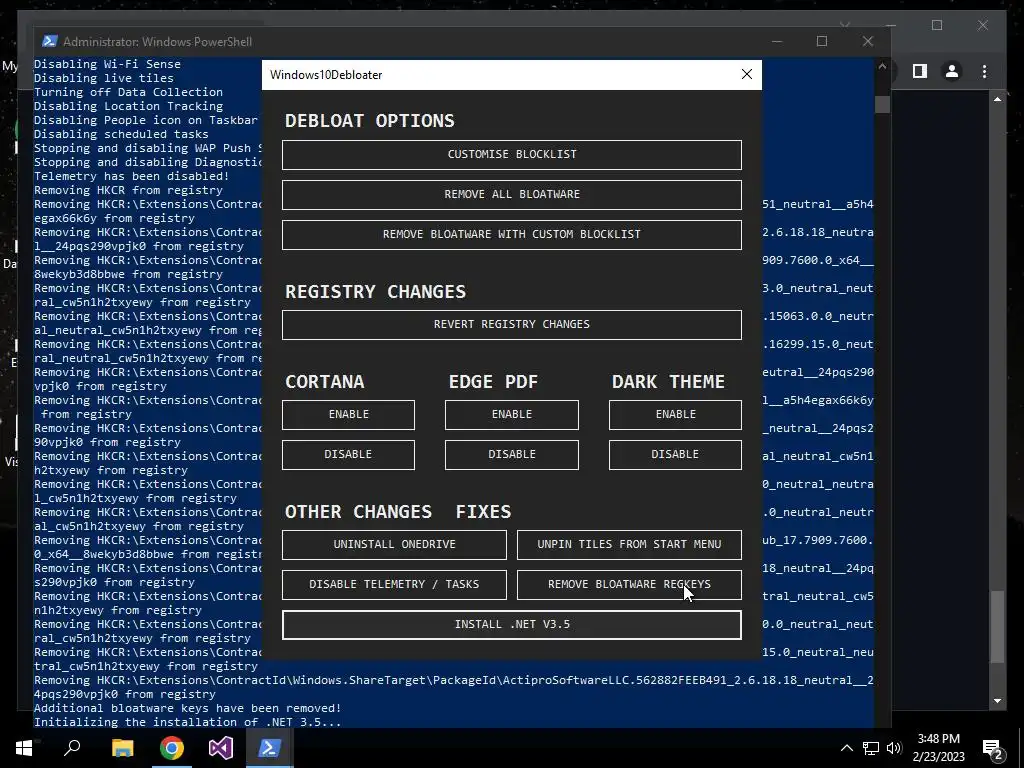1024x768 pixels.
Task: Click 'Disabling Location Tracking' line
Action: click(128, 106)
